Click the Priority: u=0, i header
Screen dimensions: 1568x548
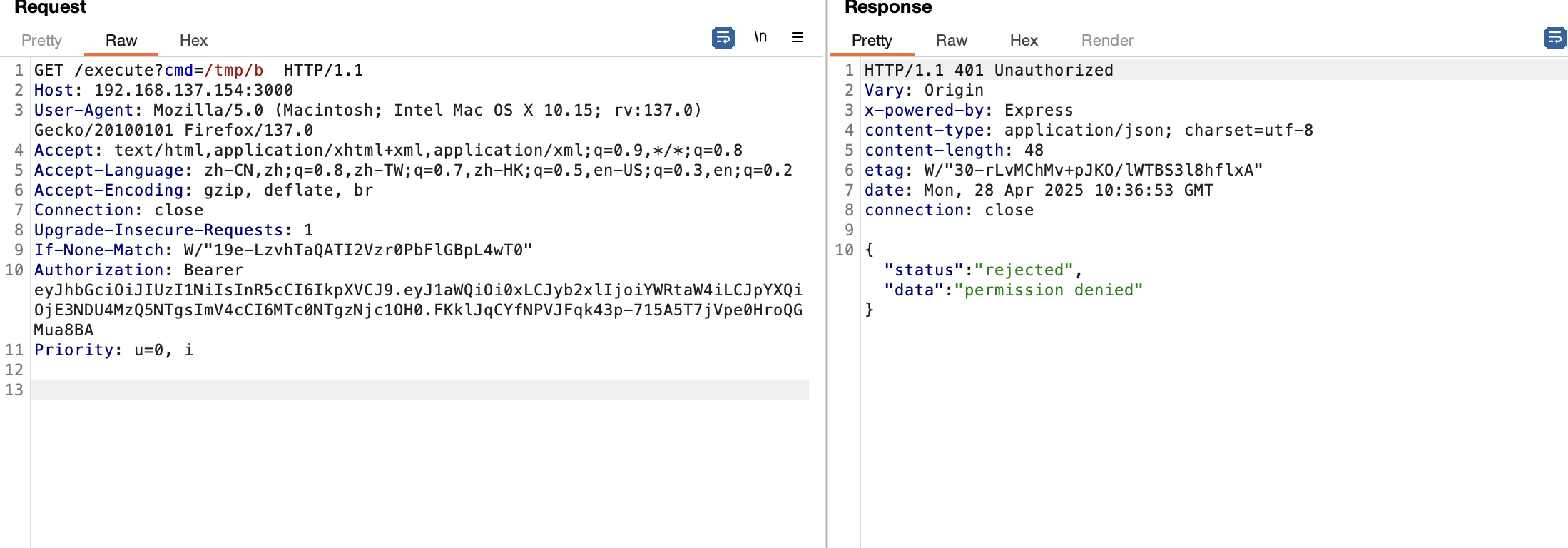coord(113,350)
